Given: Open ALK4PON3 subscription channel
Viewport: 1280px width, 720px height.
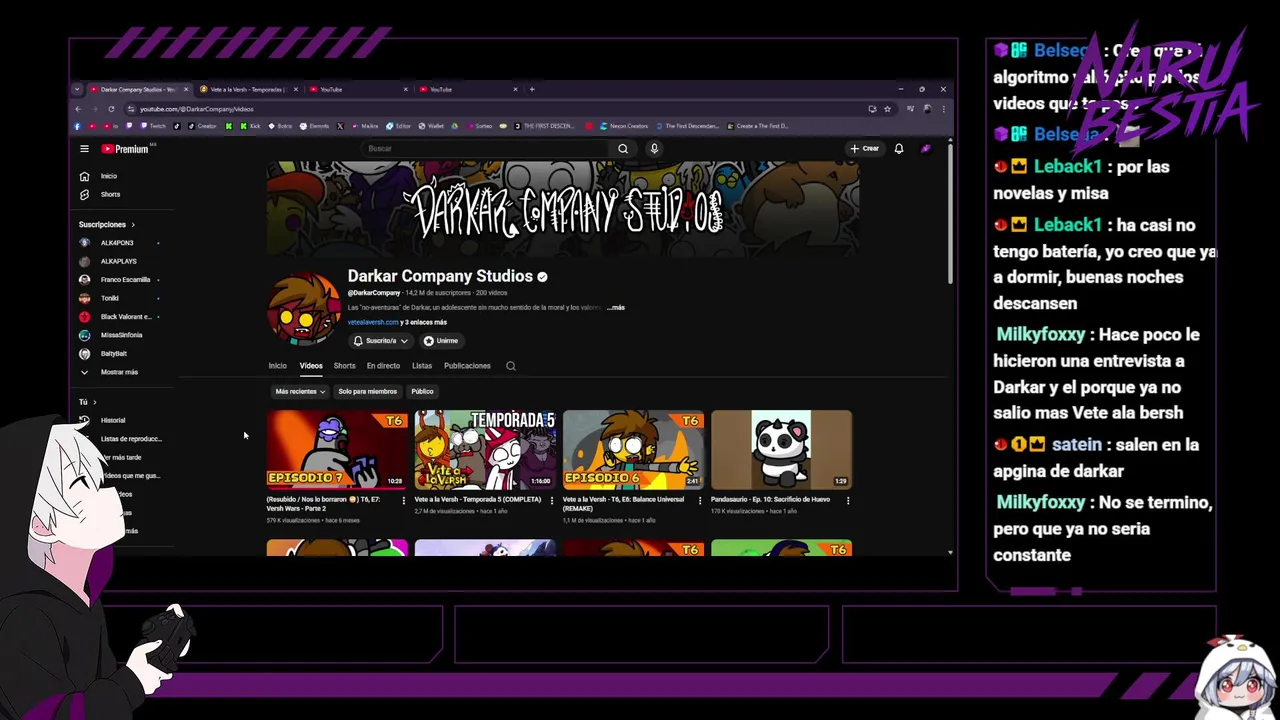Looking at the screenshot, I should pyautogui.click(x=117, y=243).
